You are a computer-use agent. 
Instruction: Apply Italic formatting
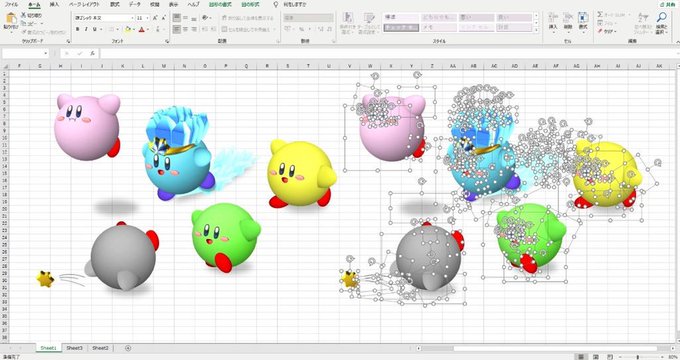click(86, 29)
